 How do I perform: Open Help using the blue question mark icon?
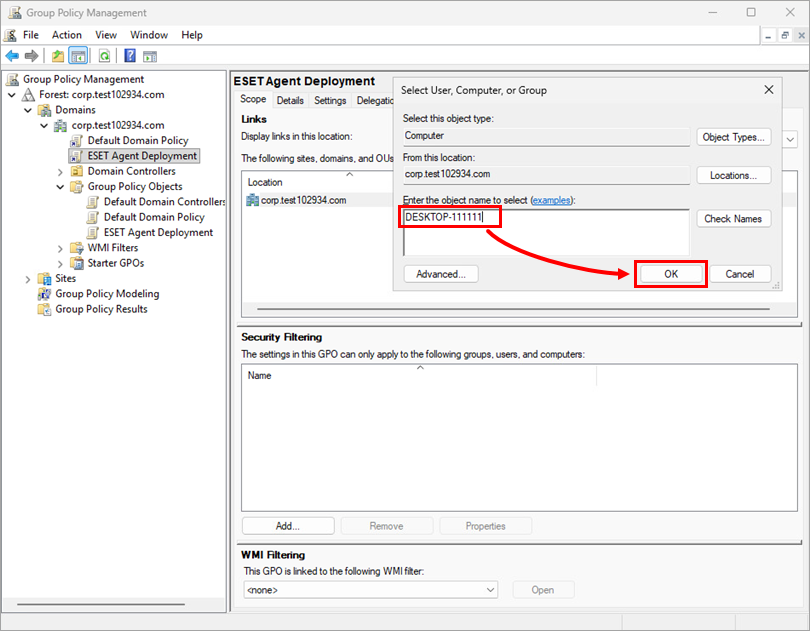pos(130,55)
